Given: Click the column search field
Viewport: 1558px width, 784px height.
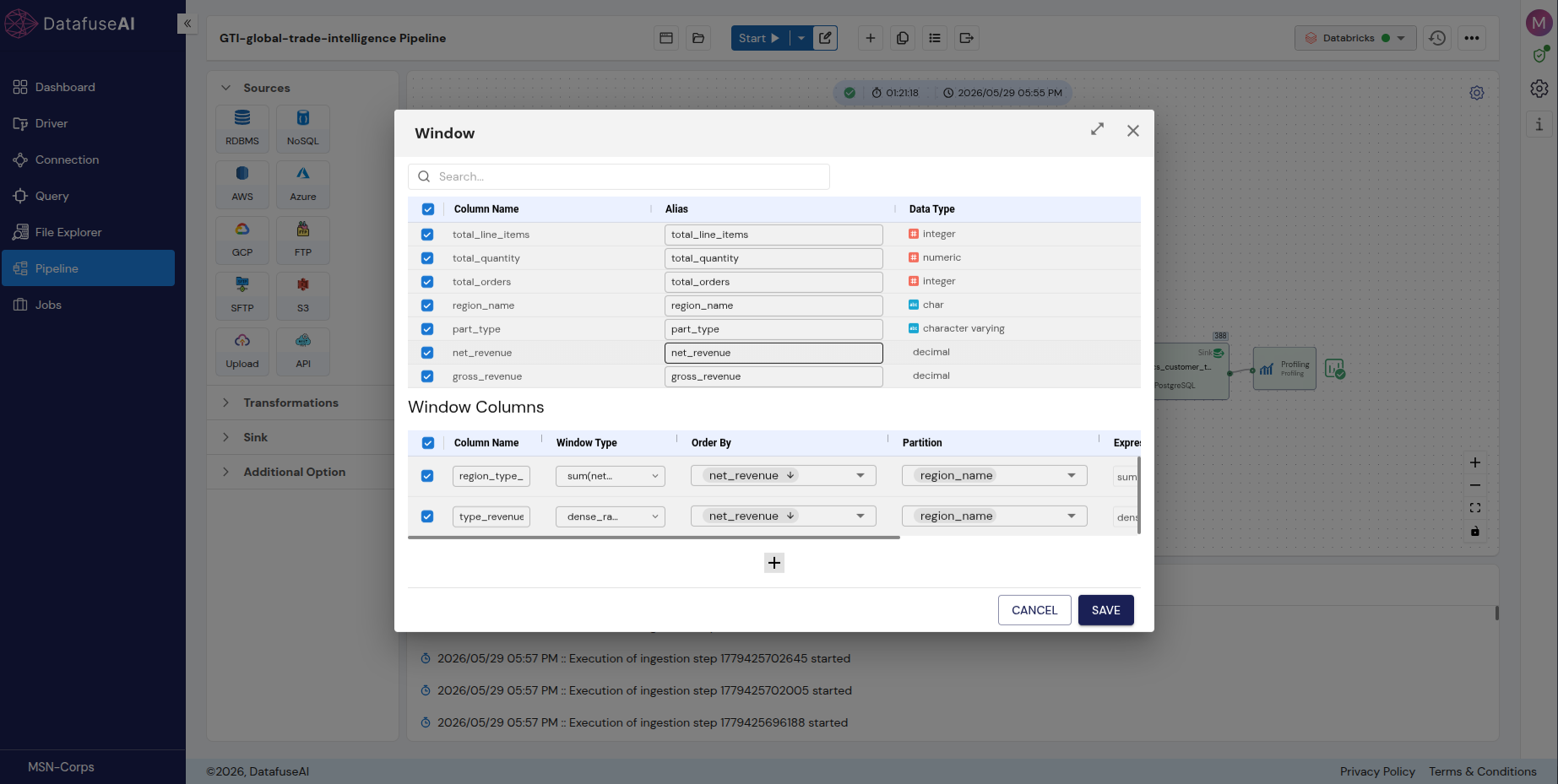Looking at the screenshot, I should (x=619, y=176).
